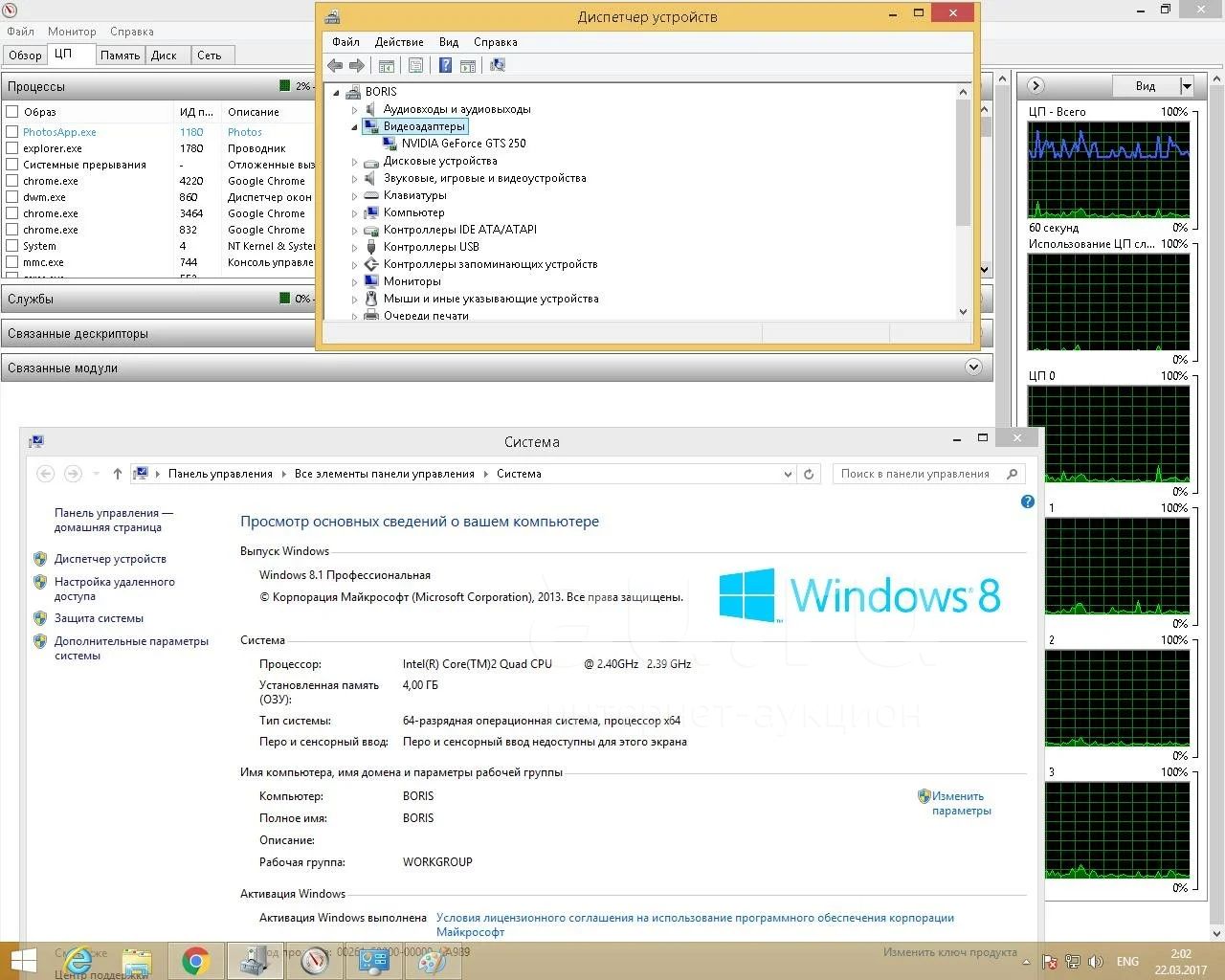Expand the Контроллеры USB node
The image size is (1225, 980).
point(354,247)
